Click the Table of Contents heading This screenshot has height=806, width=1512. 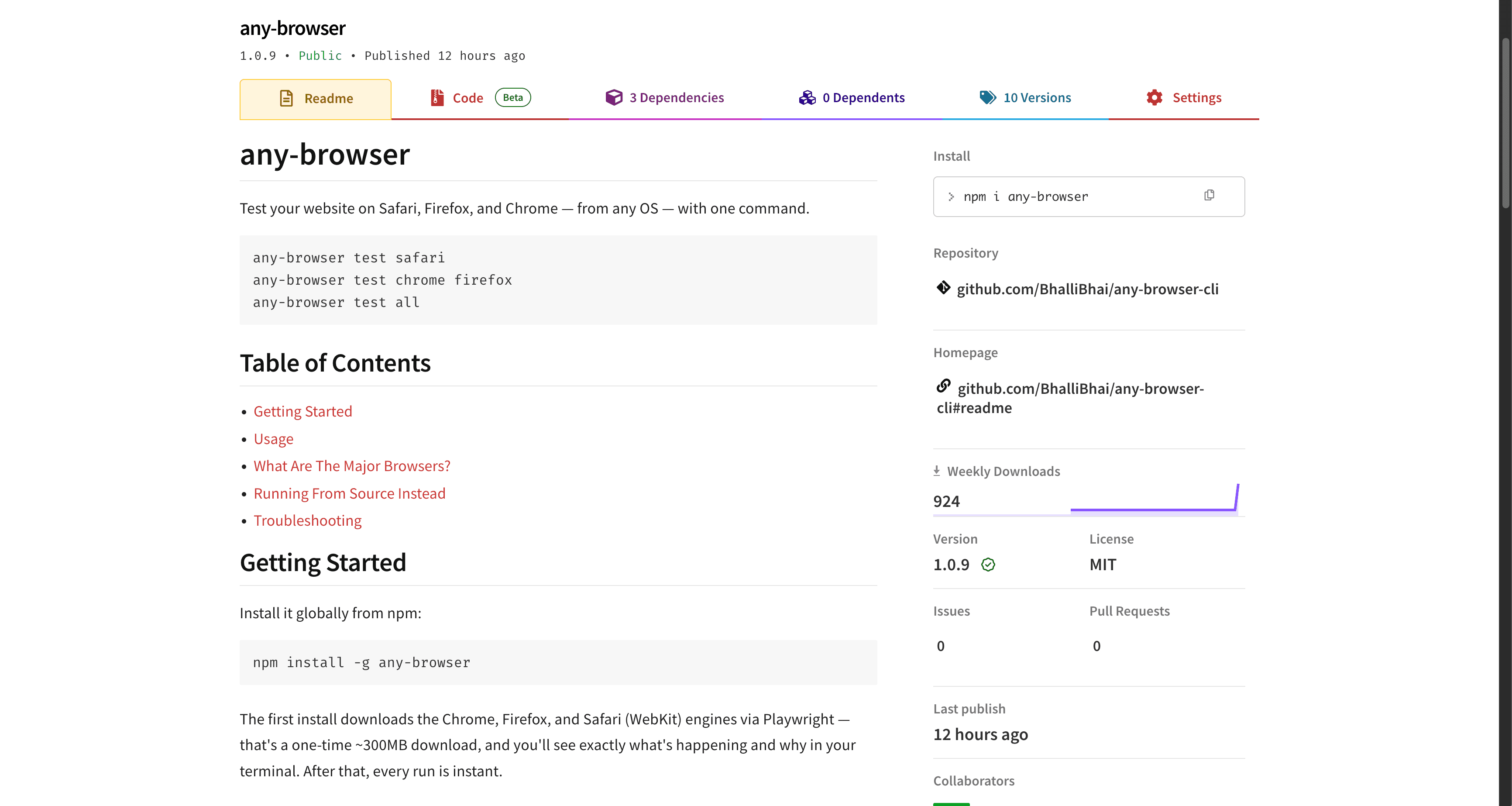[x=335, y=363]
